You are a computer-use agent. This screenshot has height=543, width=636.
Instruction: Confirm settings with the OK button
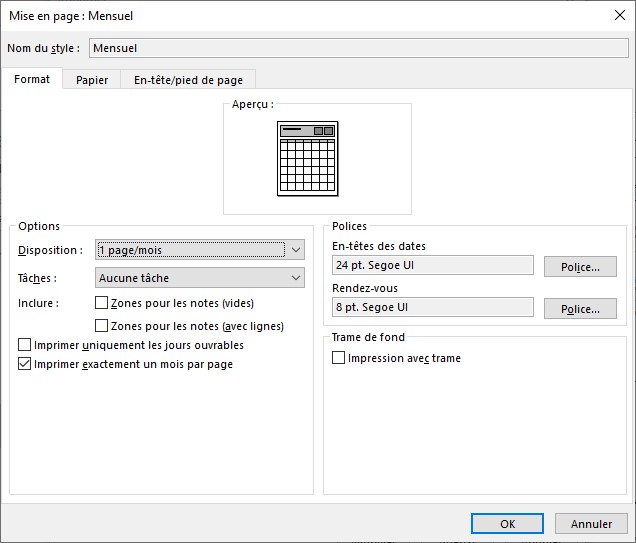pyautogui.click(x=507, y=524)
